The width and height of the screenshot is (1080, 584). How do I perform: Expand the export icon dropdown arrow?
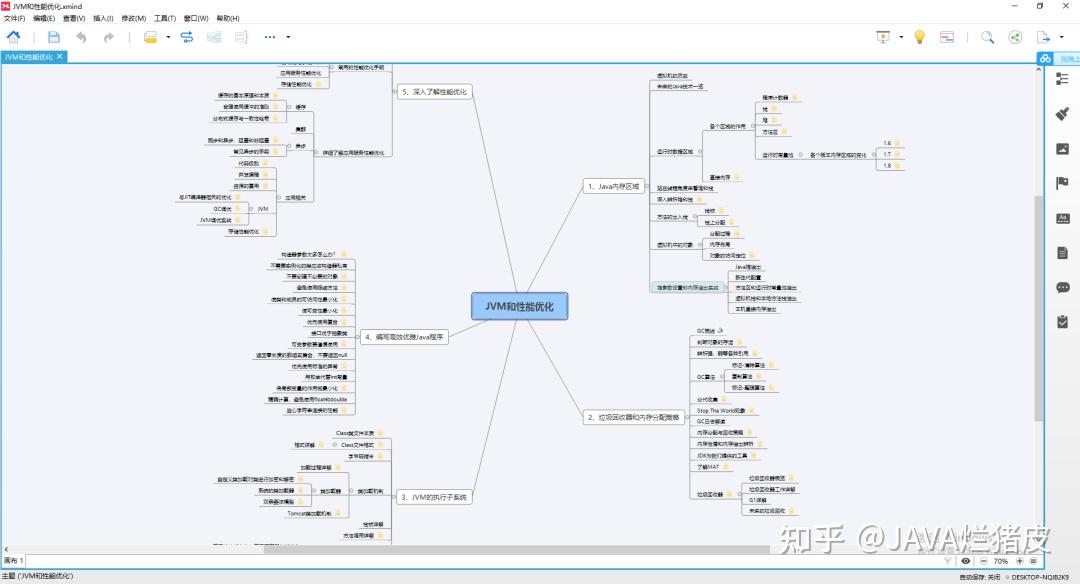tap(1061, 37)
